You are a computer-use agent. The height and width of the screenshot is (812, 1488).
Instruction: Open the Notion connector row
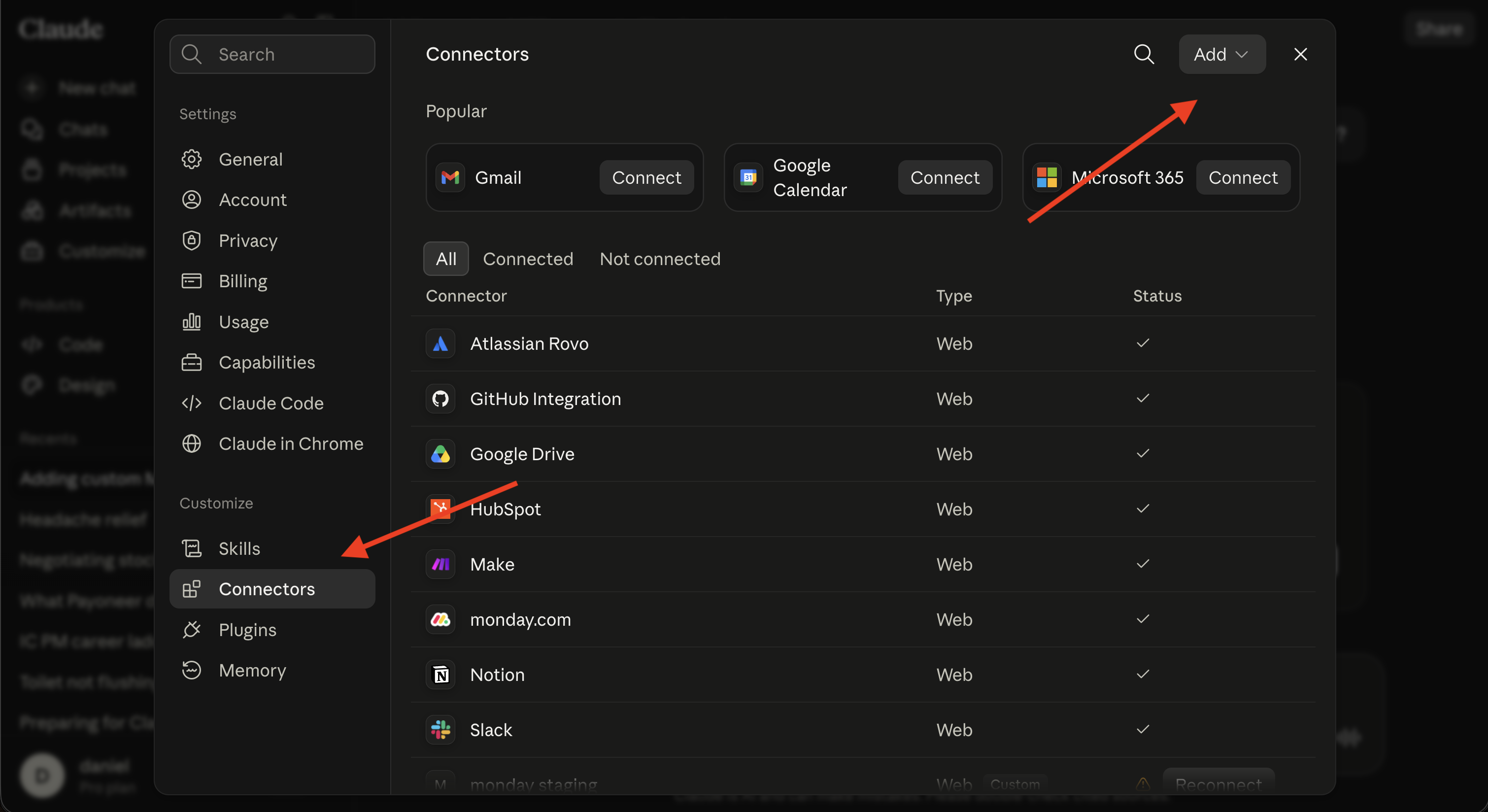pos(863,675)
